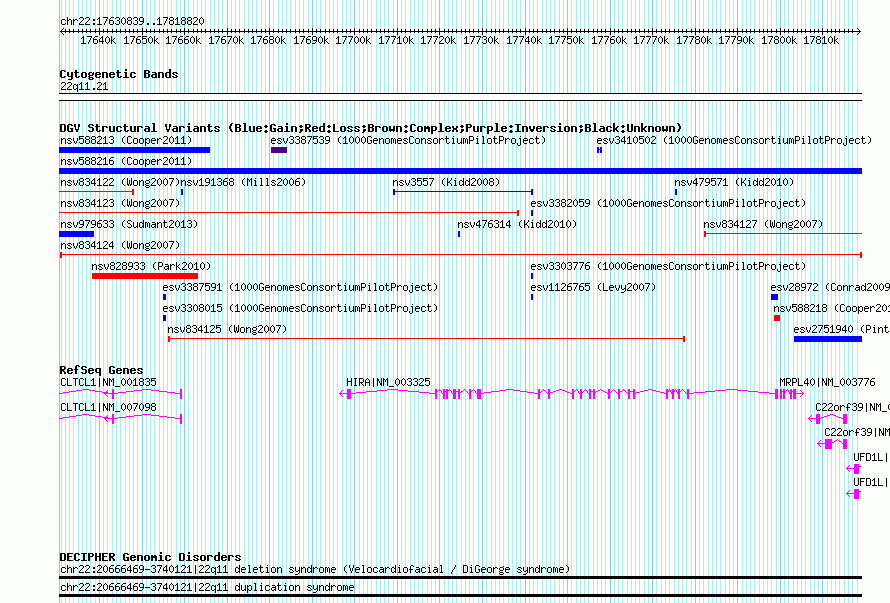Click the nsv476314 (Kidd2010) label
This screenshot has width=890, height=603.
(x=517, y=224)
